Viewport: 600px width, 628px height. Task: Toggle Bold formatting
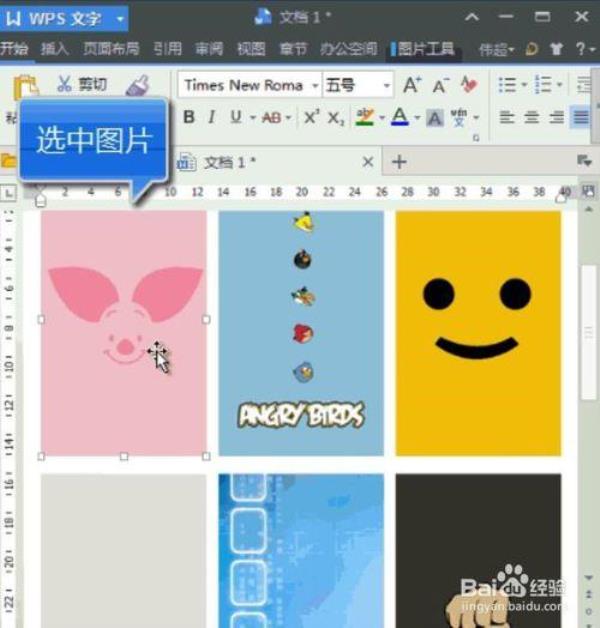coord(189,117)
